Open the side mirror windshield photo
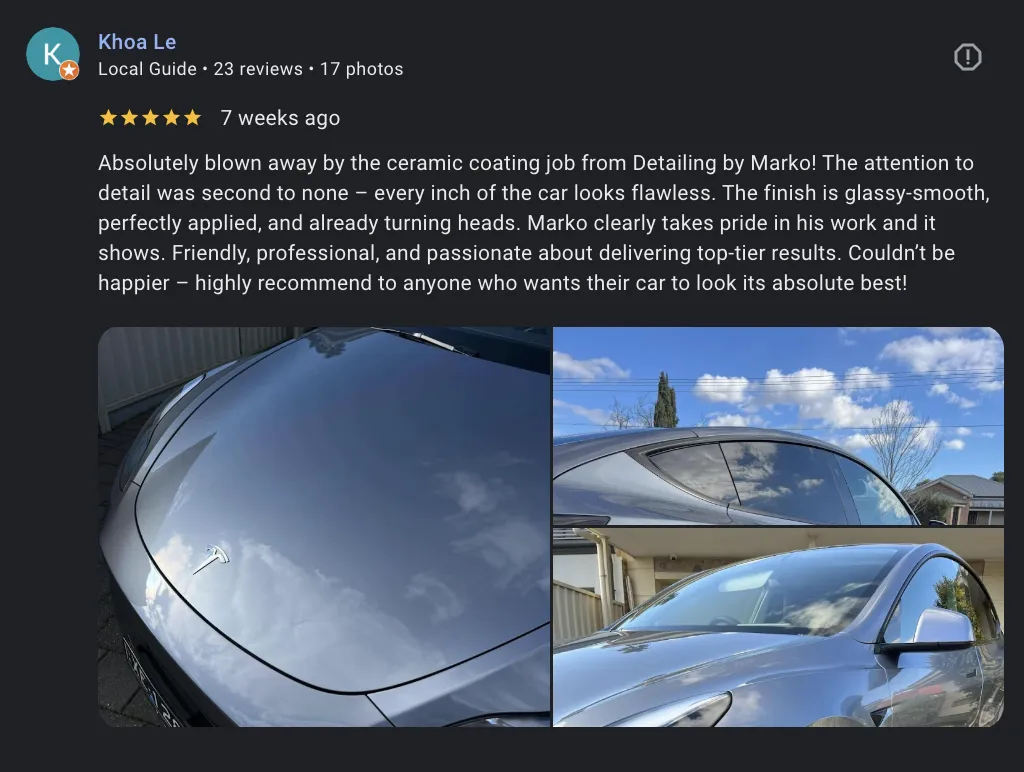The width and height of the screenshot is (1024, 772). pyautogui.click(x=778, y=628)
